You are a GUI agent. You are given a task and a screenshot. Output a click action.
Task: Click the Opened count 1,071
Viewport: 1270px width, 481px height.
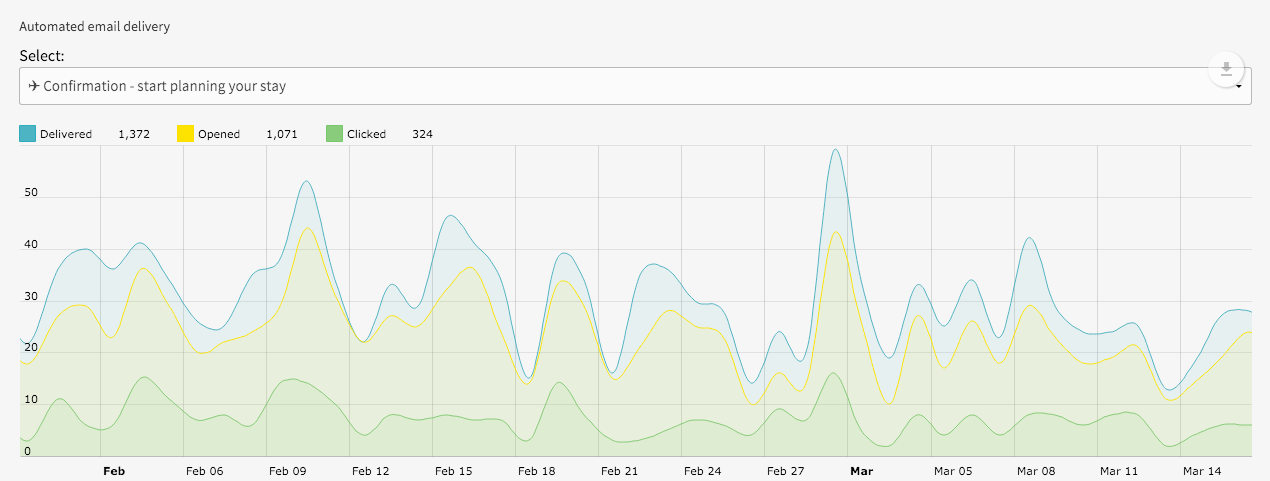pyautogui.click(x=282, y=134)
